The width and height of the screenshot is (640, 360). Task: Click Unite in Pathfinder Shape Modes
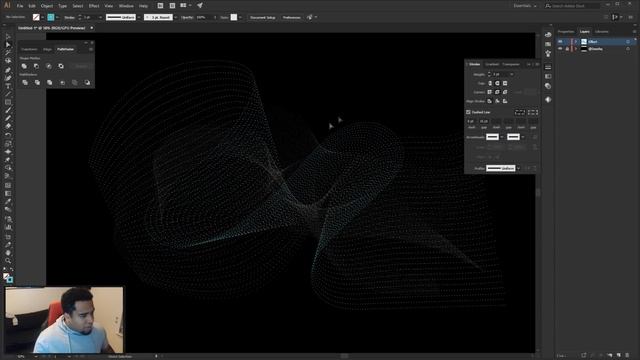pos(24,66)
